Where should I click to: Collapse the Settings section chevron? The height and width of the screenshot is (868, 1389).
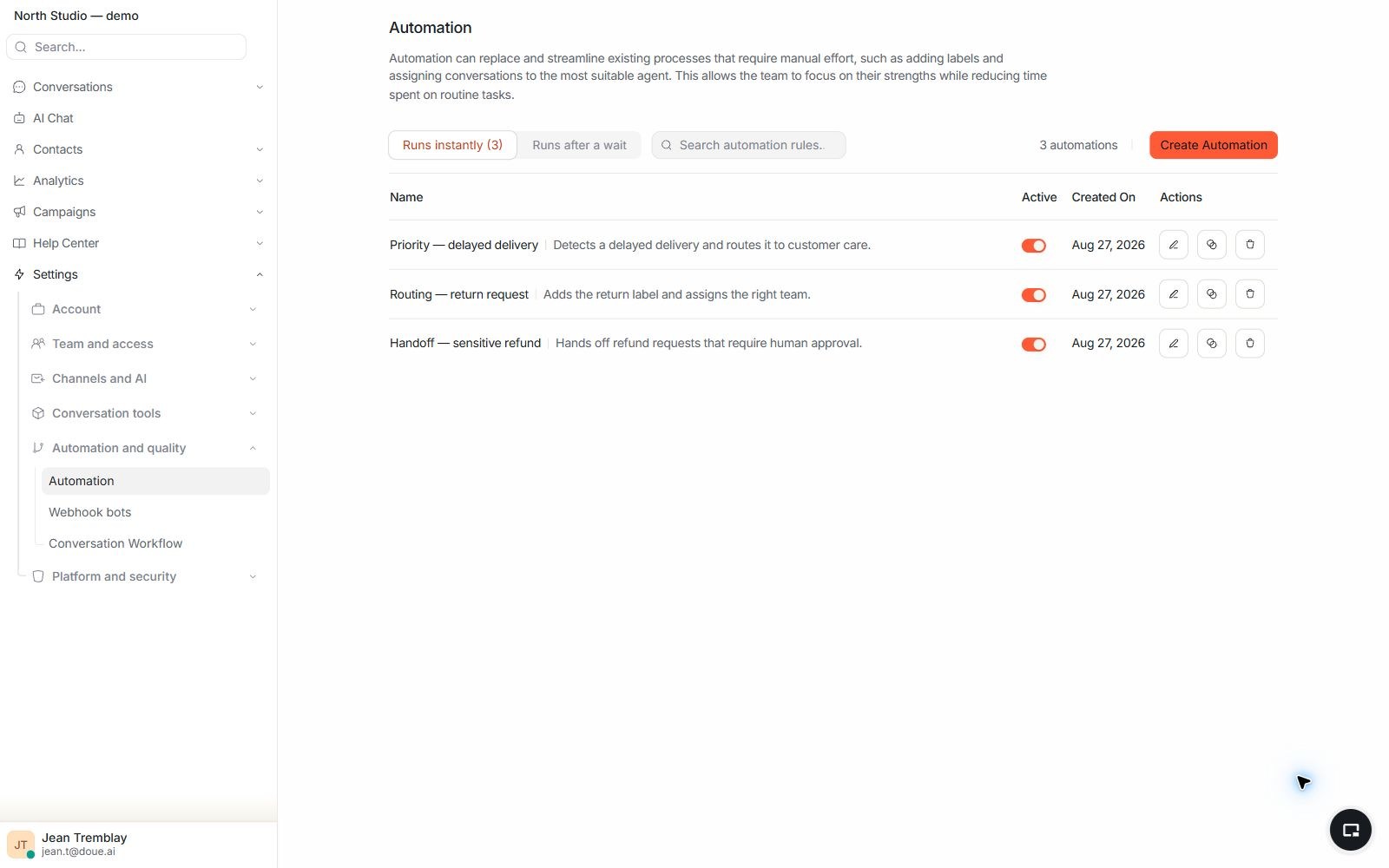point(260,274)
